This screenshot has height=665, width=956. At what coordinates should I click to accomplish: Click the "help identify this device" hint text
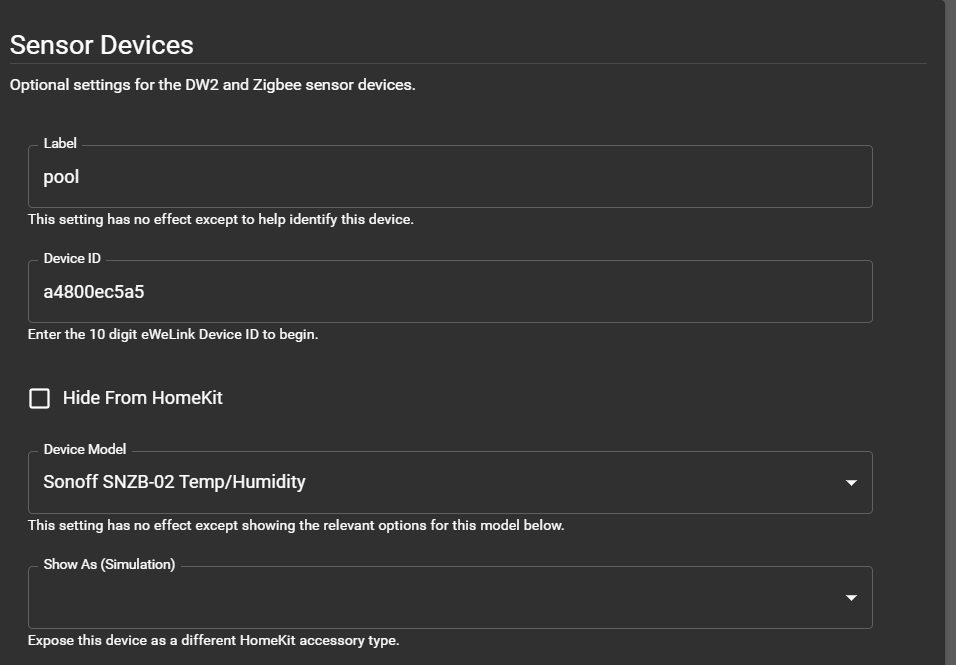tap(330, 219)
